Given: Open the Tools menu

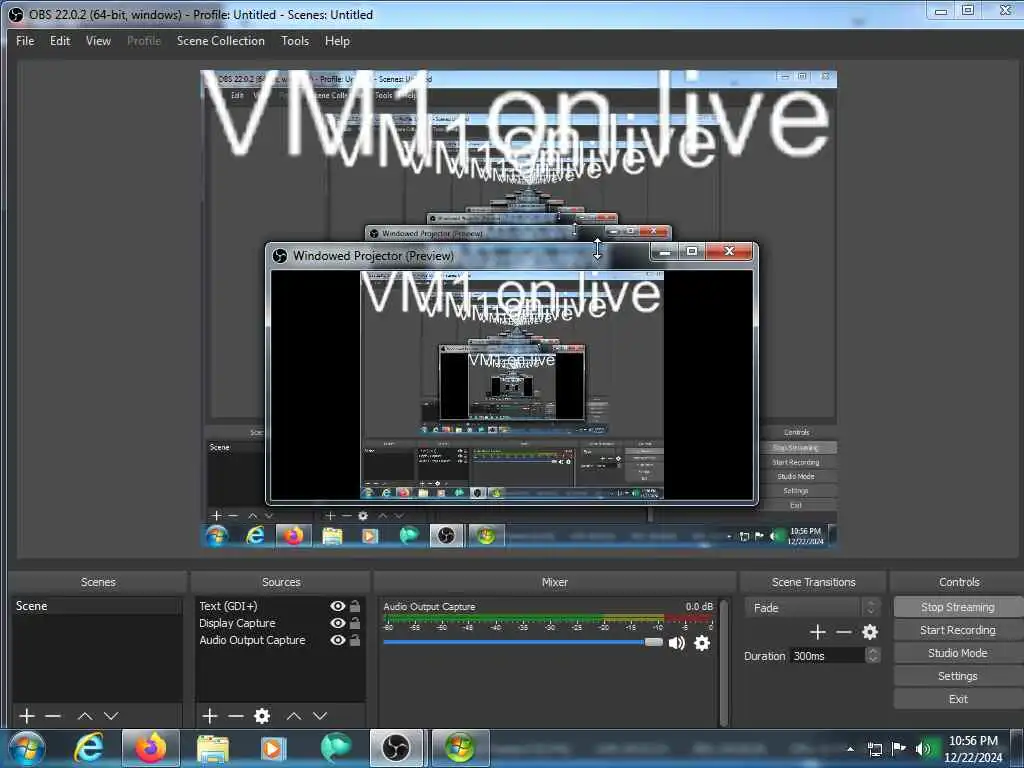Looking at the screenshot, I should click(295, 40).
